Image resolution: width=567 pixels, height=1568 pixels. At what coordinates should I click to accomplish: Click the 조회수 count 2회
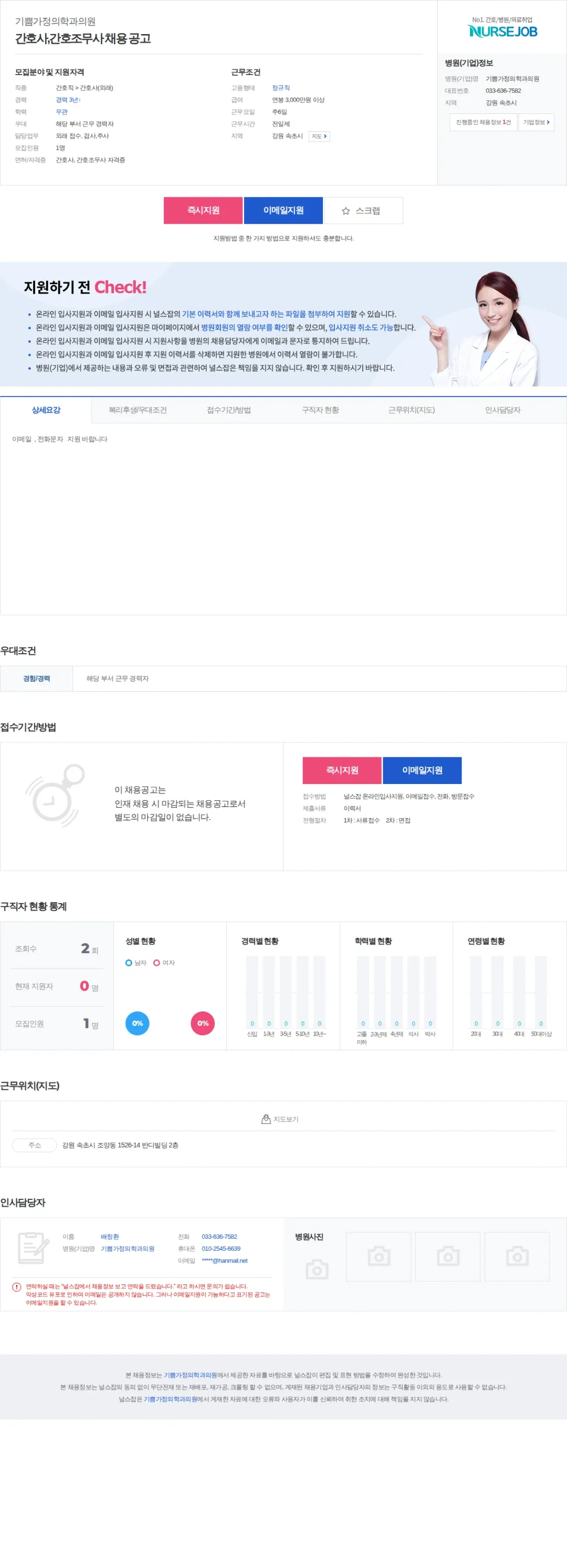pos(89,948)
